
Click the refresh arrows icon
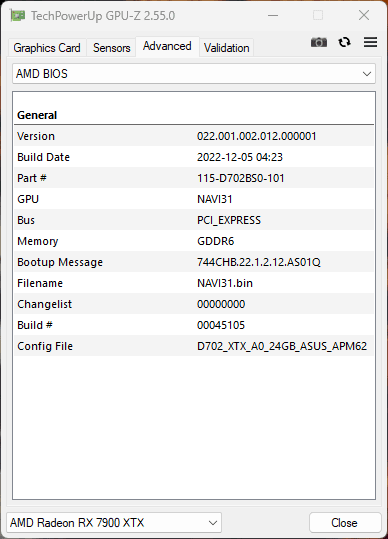(344, 42)
